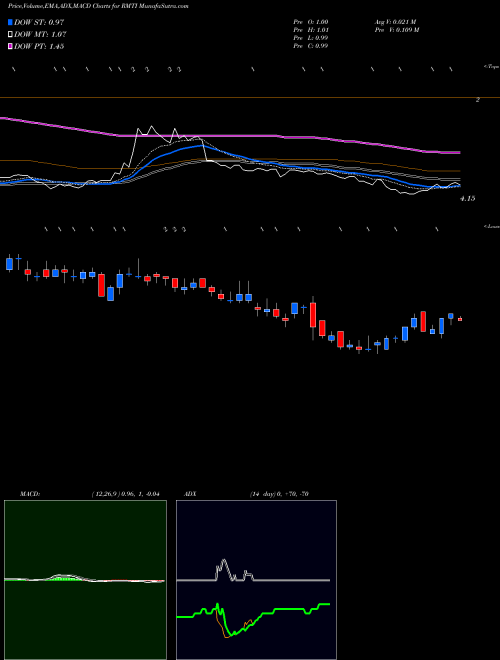
Task: Click the 'Pre O: 1.00' value
Action: click(311, 22)
